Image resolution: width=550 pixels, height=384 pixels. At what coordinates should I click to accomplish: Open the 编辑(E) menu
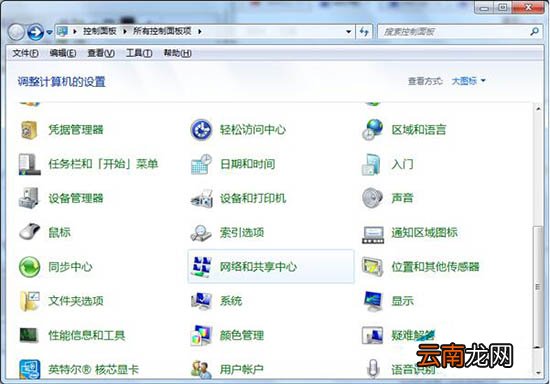coord(63,53)
